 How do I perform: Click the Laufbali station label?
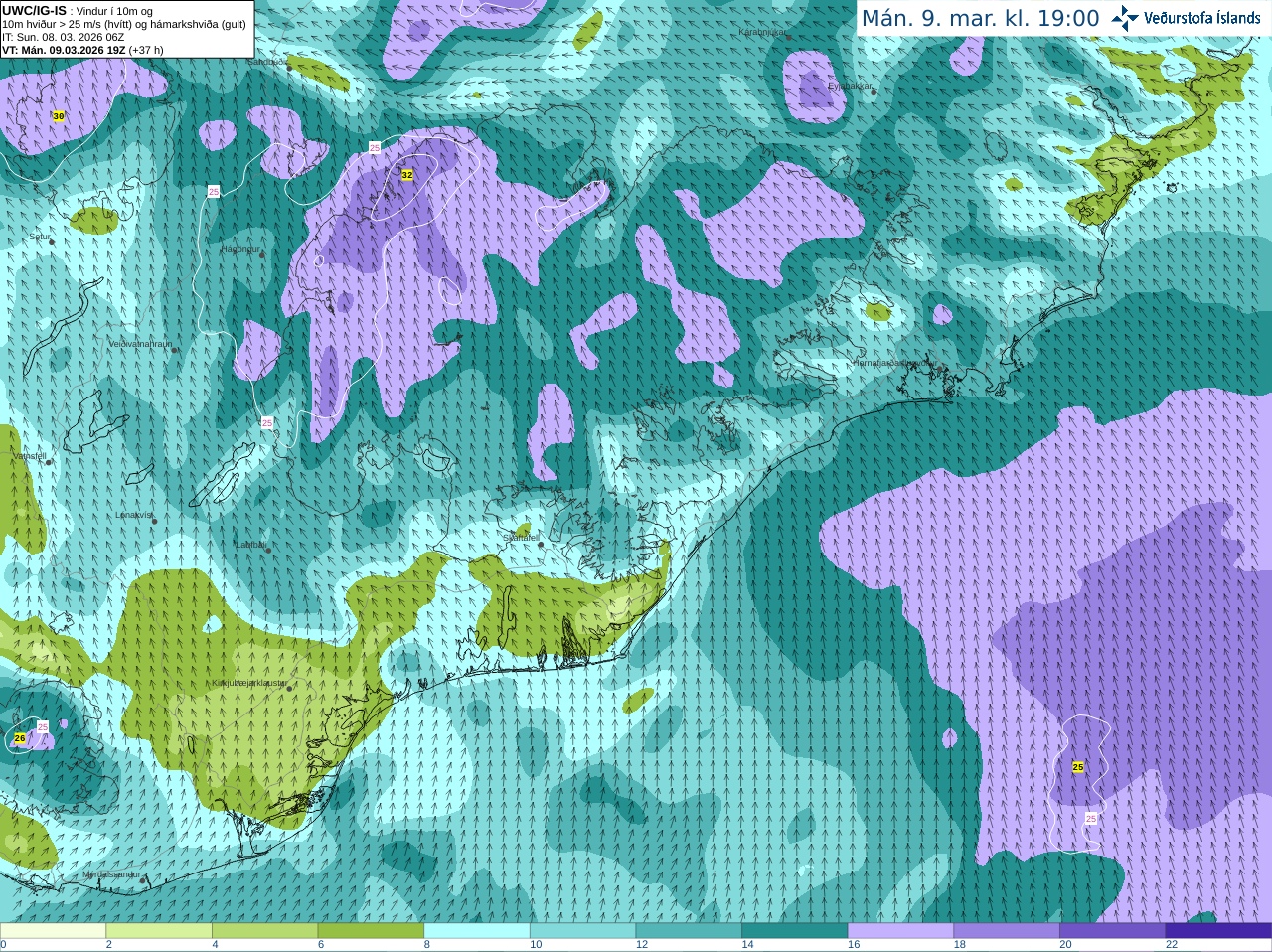(x=250, y=545)
